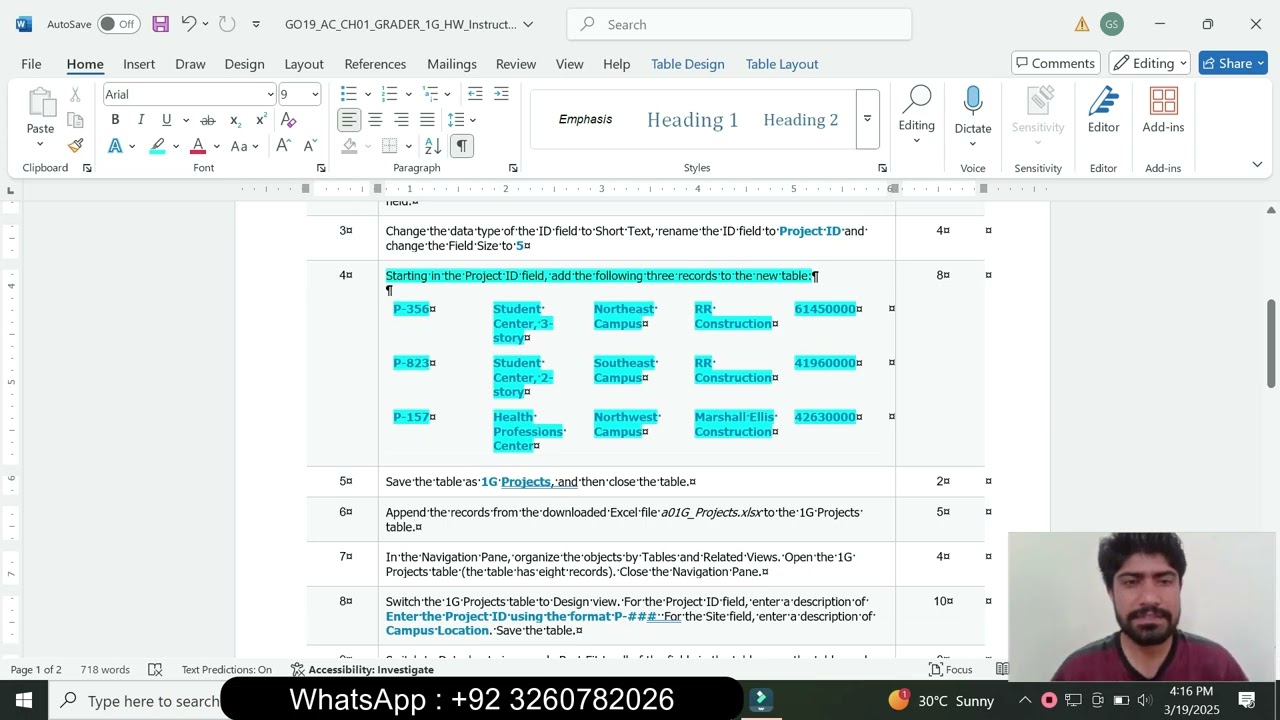Clear all formatting from selection
1280x720 pixels.
pyautogui.click(x=288, y=120)
